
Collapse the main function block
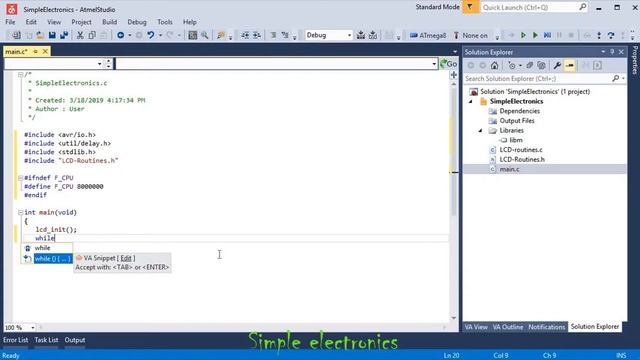tap(20, 213)
